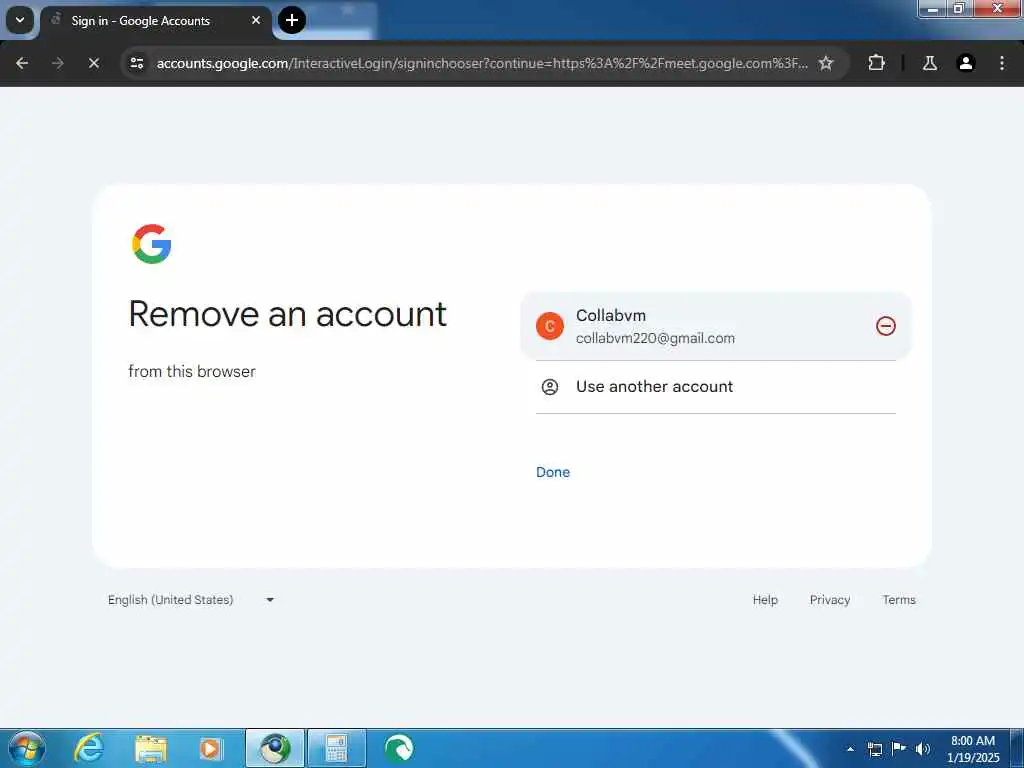This screenshot has width=1024, height=768.
Task: Open the Privacy link
Action: [x=829, y=600]
